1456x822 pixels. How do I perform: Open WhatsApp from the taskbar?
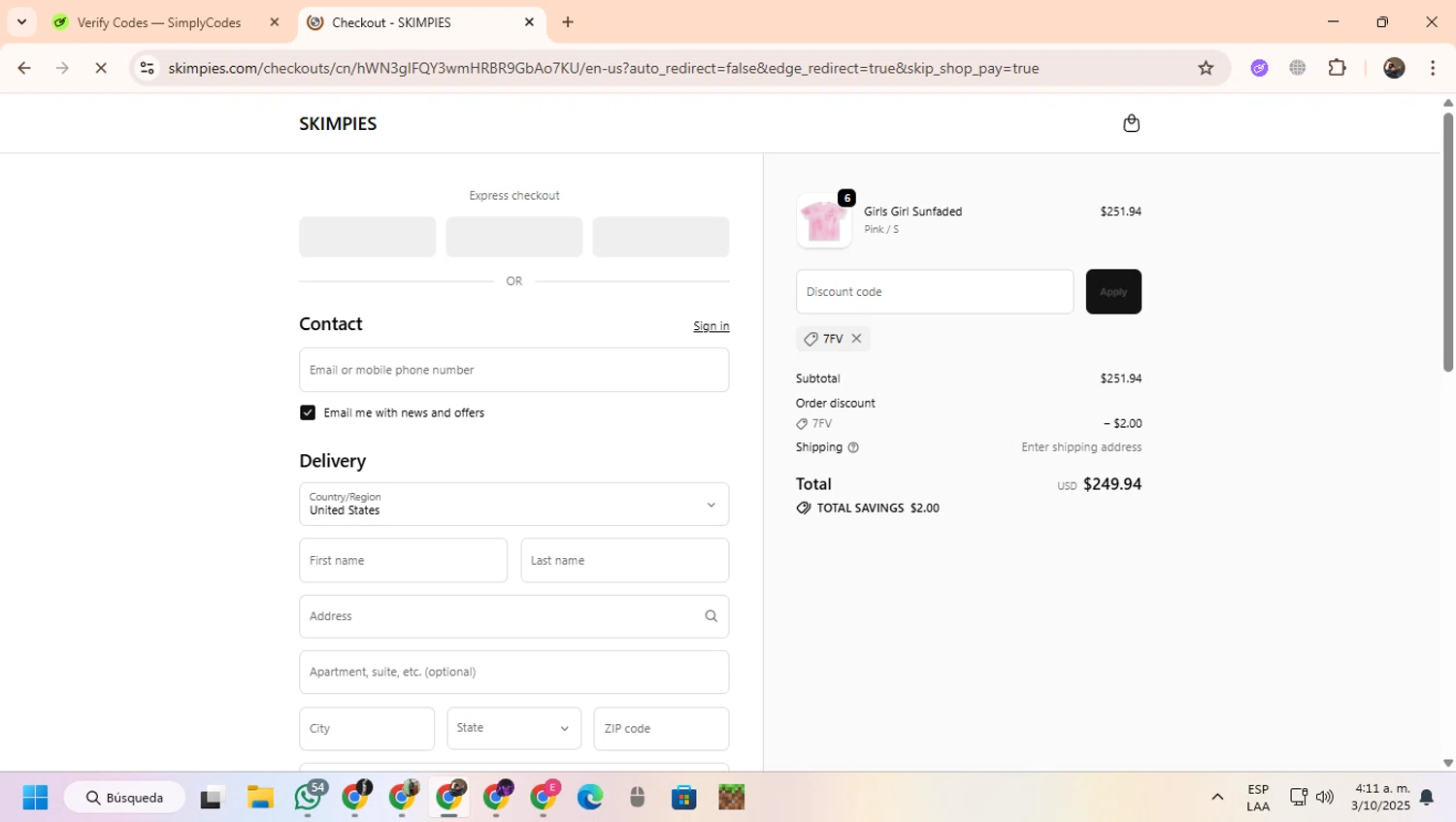point(308,798)
